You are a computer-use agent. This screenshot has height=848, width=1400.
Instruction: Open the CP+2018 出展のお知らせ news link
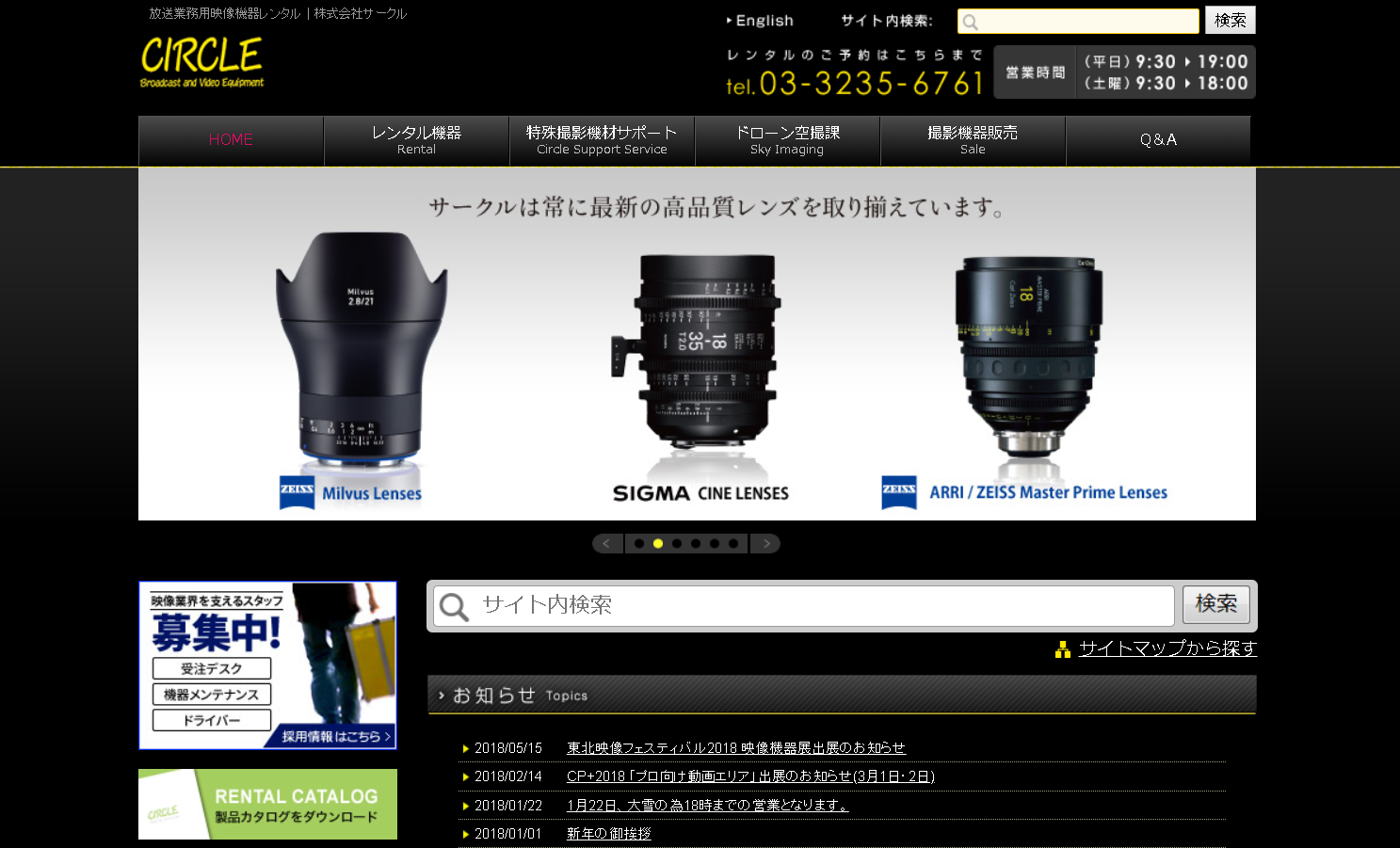coord(750,776)
